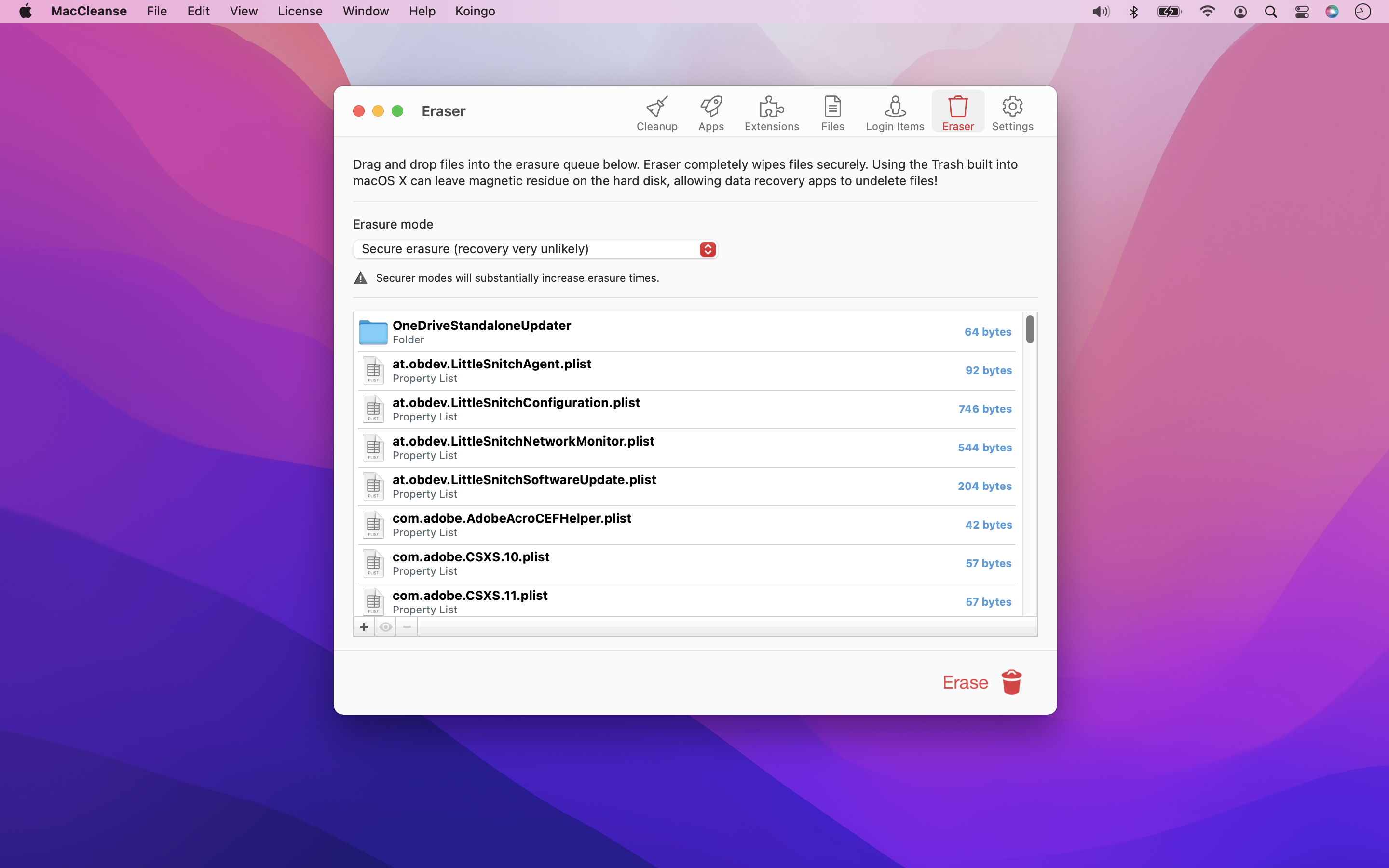Select at.obdev.LittleSnitchConfiguration.plist file name
Image resolution: width=1389 pixels, height=868 pixels.
516,403
